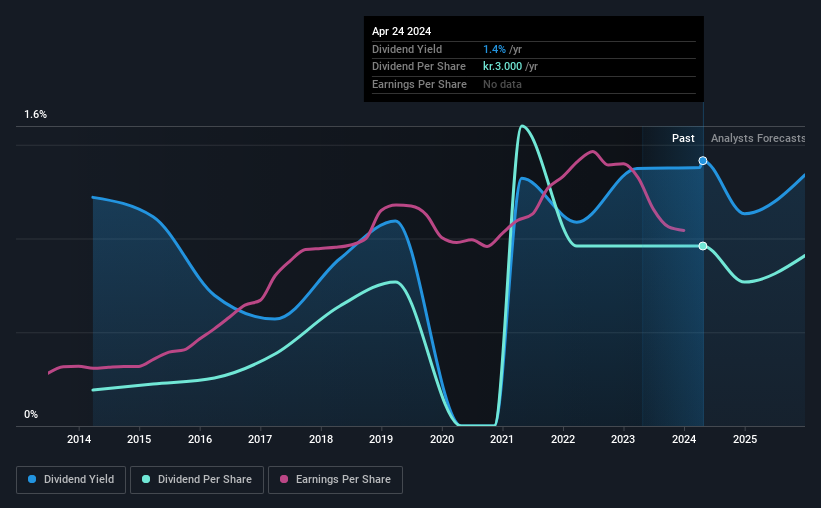This screenshot has height=508, width=821.
Task: Click the teal Dividend Per Share legend dot
Action: click(146, 479)
